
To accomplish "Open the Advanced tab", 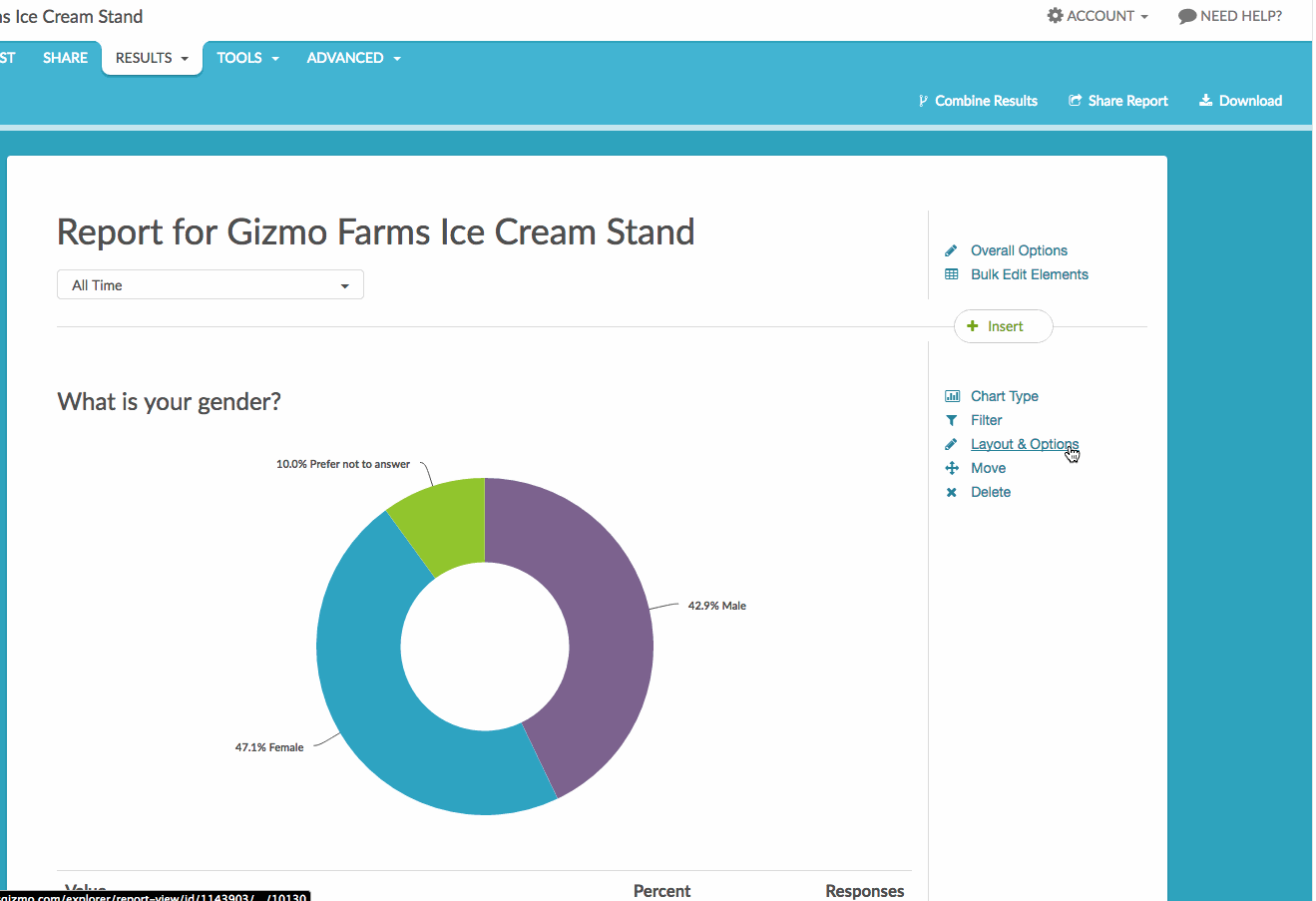I will click(x=354, y=58).
